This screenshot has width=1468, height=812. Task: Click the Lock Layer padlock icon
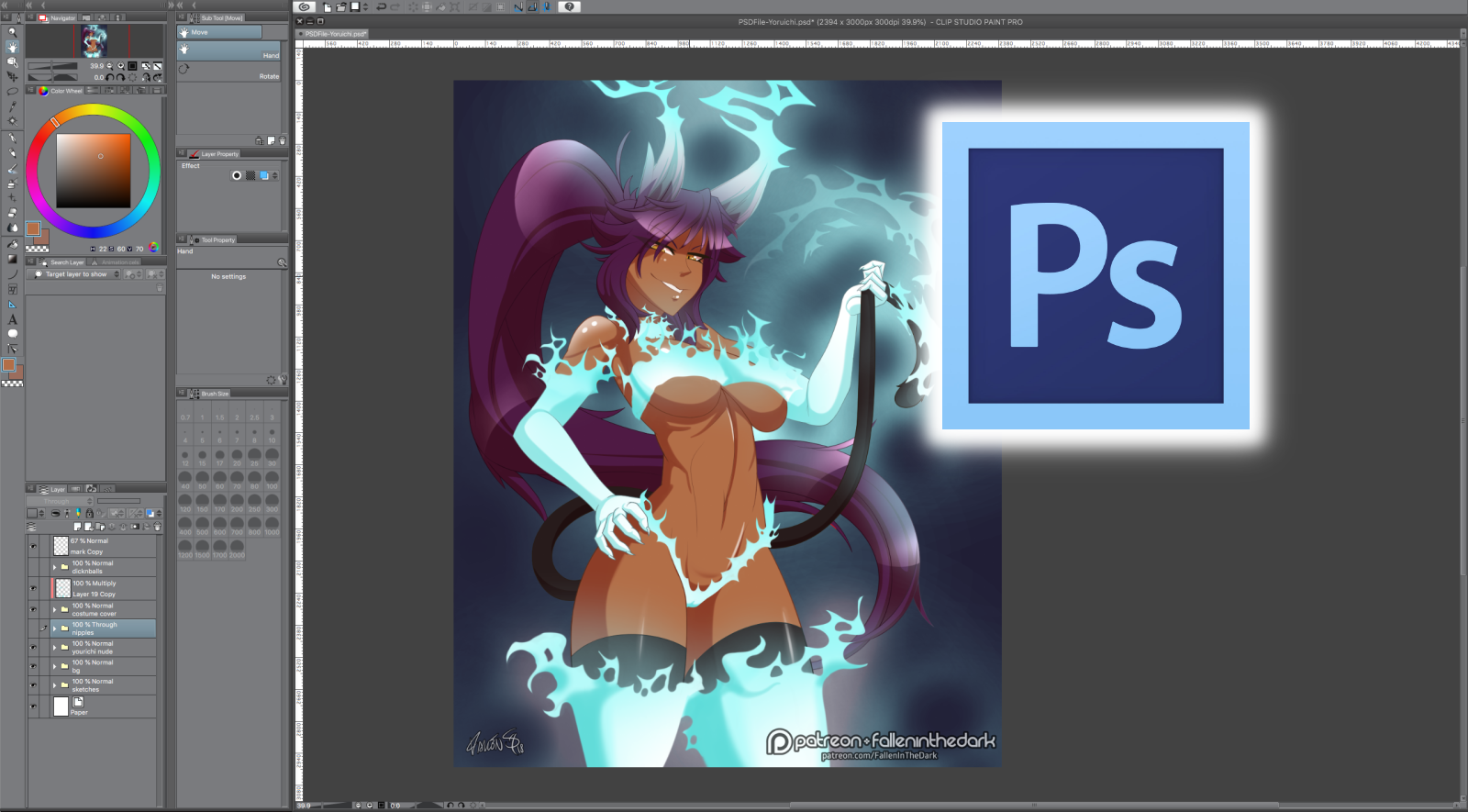tap(89, 514)
